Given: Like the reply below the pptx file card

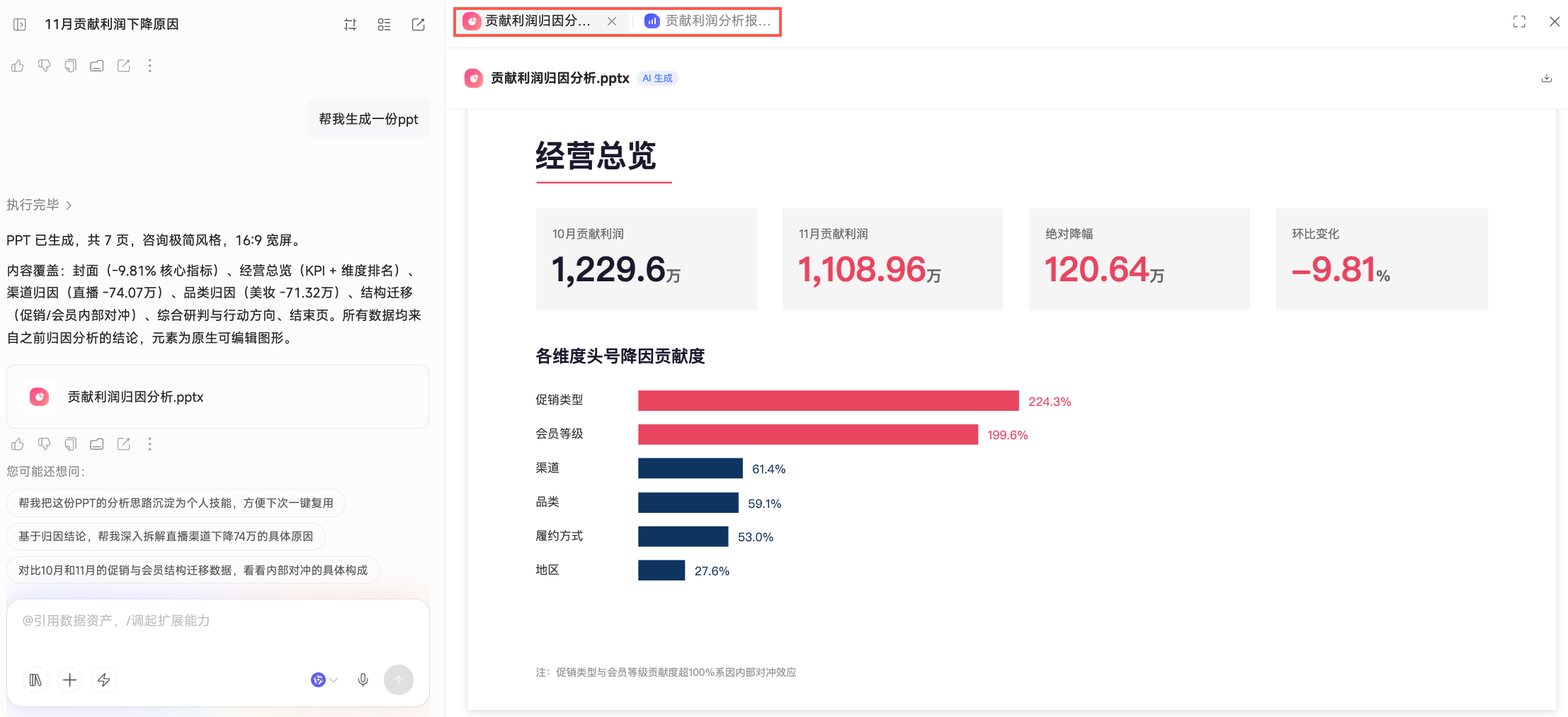Looking at the screenshot, I should (18, 444).
